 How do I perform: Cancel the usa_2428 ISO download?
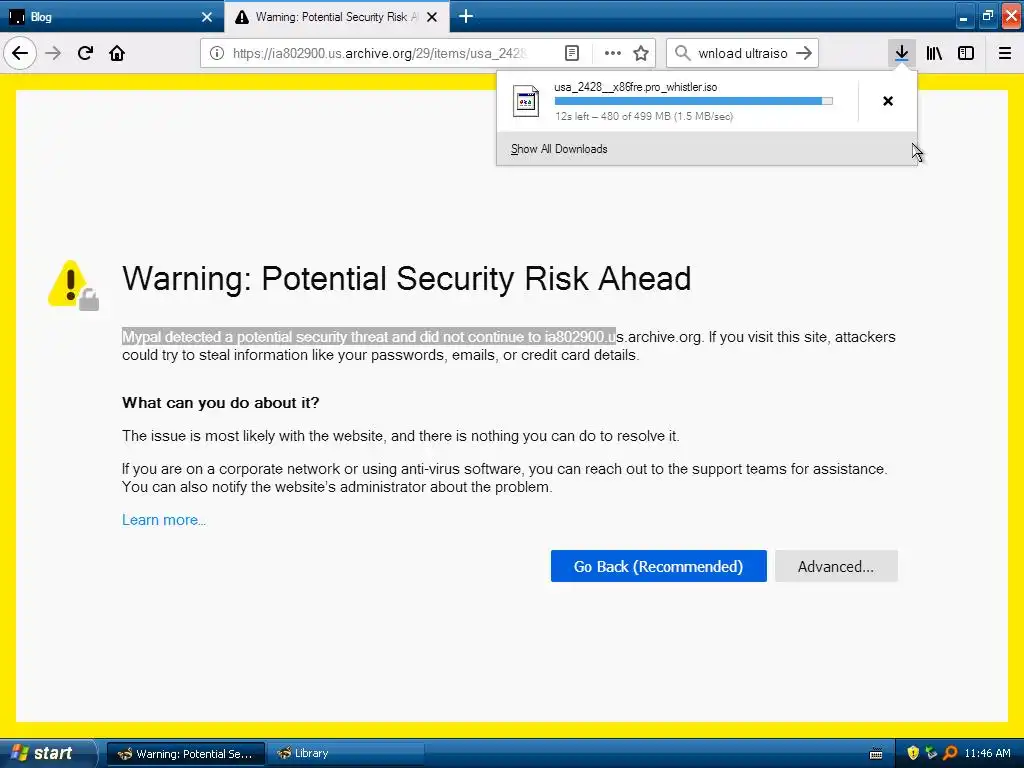tap(888, 101)
